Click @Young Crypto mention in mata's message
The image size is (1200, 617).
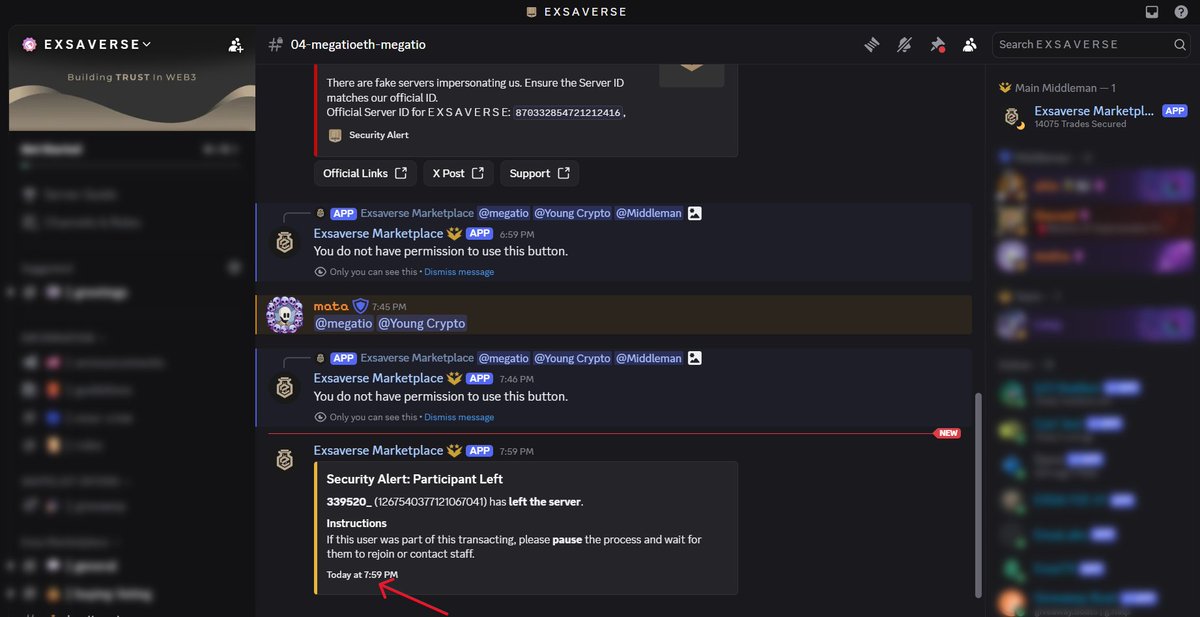click(x=421, y=323)
